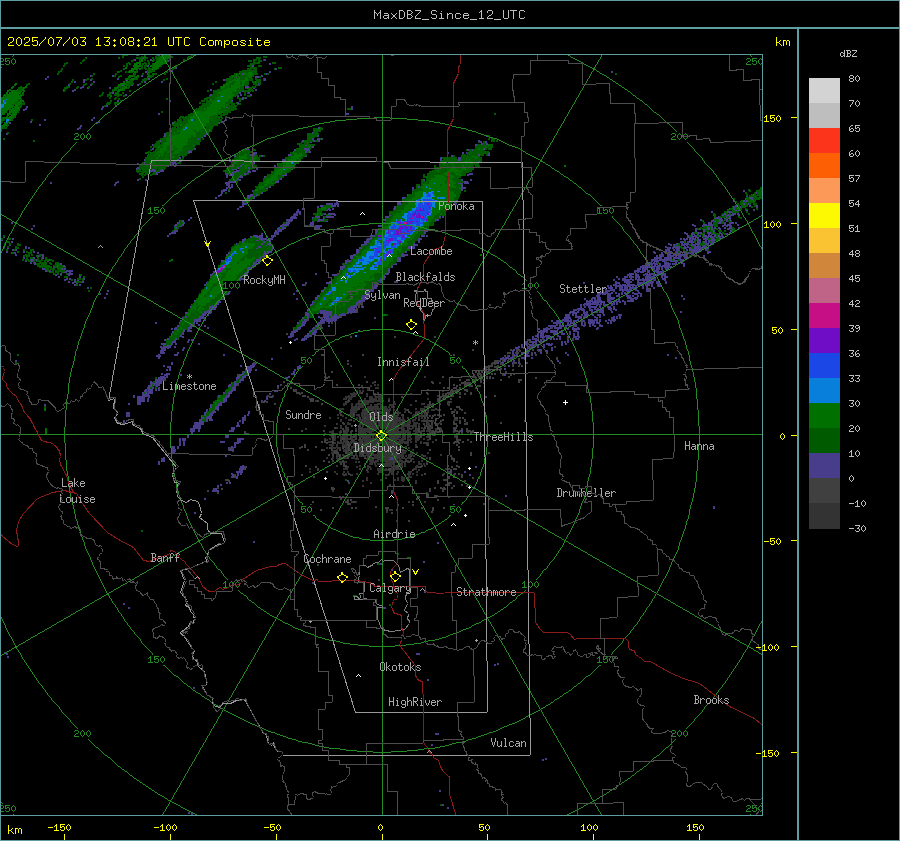Click the Stettler city label
Screen dimensions: 900x841
point(583,289)
